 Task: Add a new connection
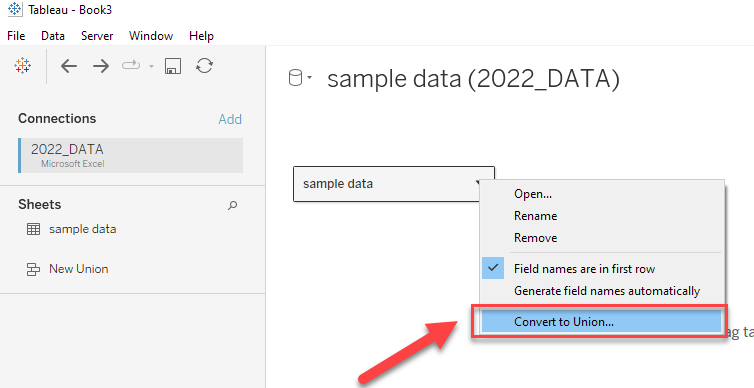230,119
